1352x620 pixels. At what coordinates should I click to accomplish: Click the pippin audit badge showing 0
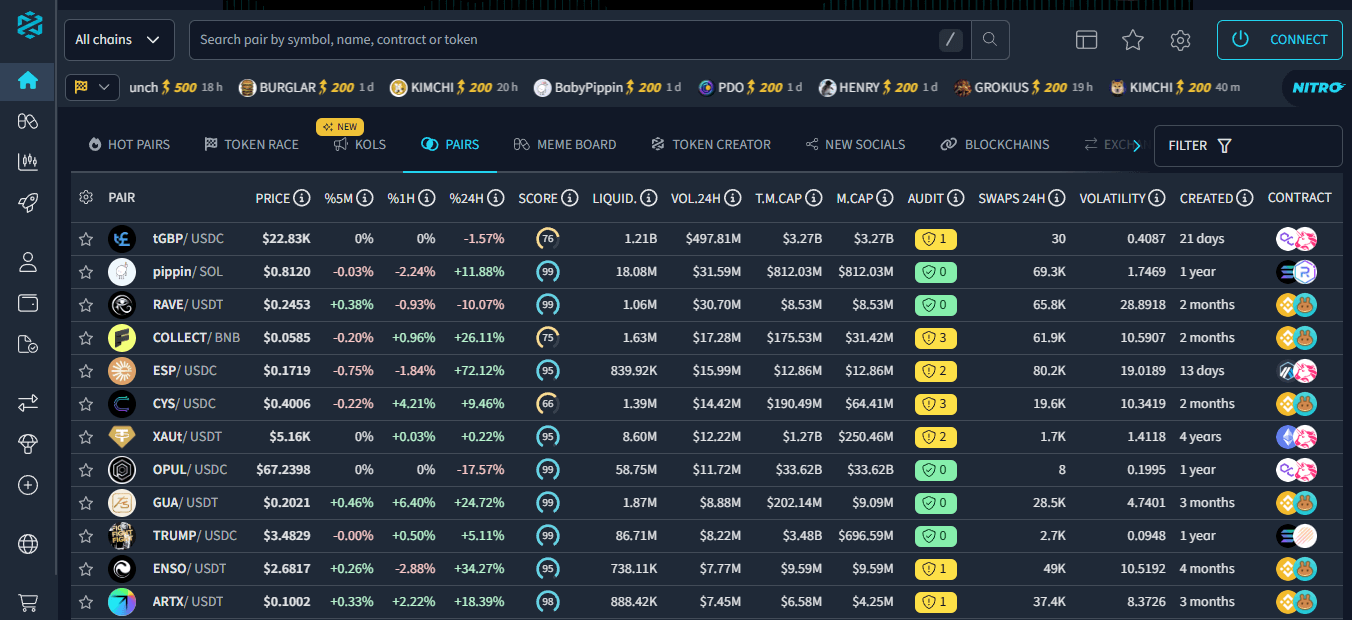[936, 272]
